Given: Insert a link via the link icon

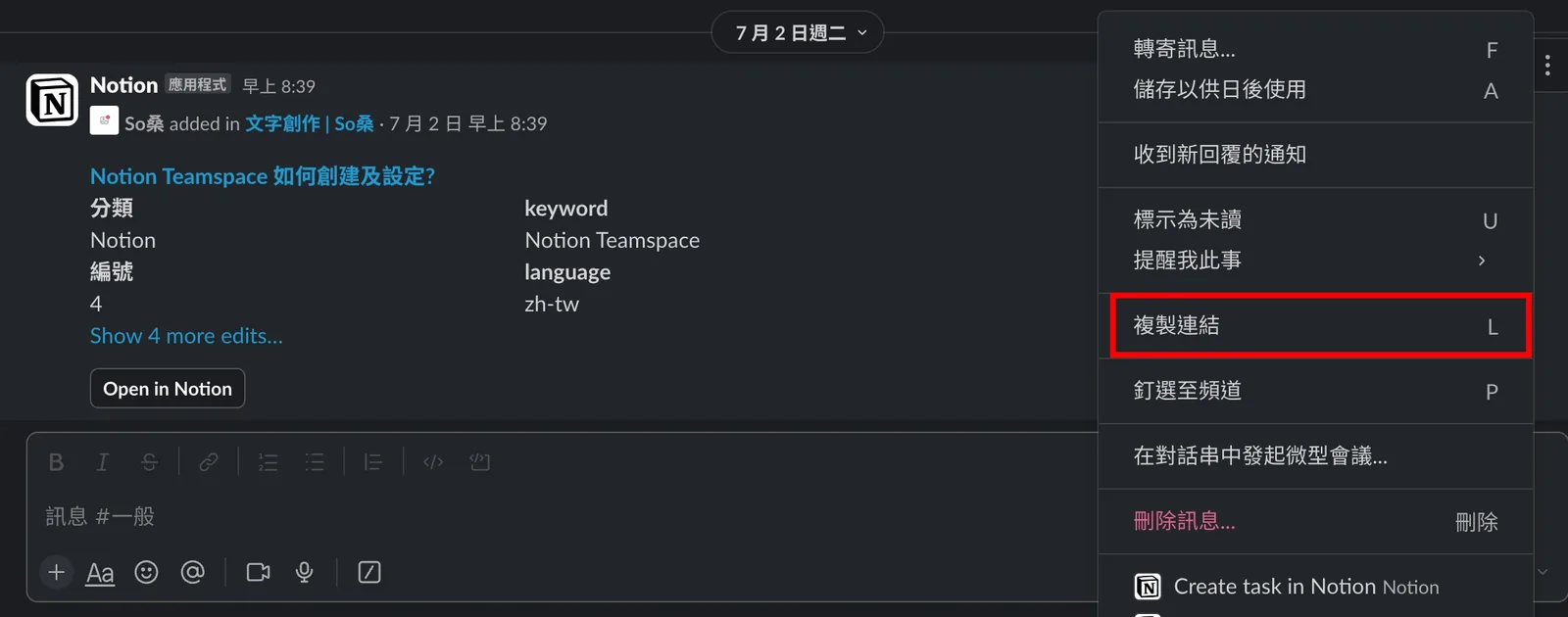Looking at the screenshot, I should pos(209,462).
